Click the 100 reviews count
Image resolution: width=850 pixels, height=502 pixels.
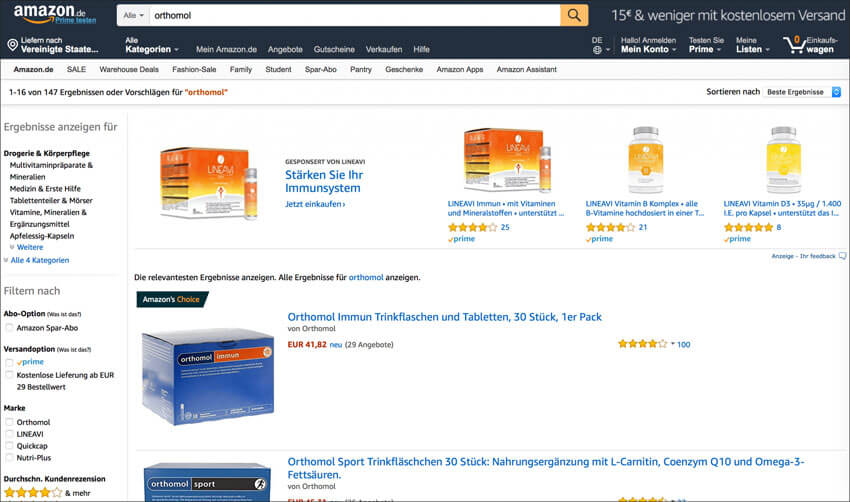point(684,344)
